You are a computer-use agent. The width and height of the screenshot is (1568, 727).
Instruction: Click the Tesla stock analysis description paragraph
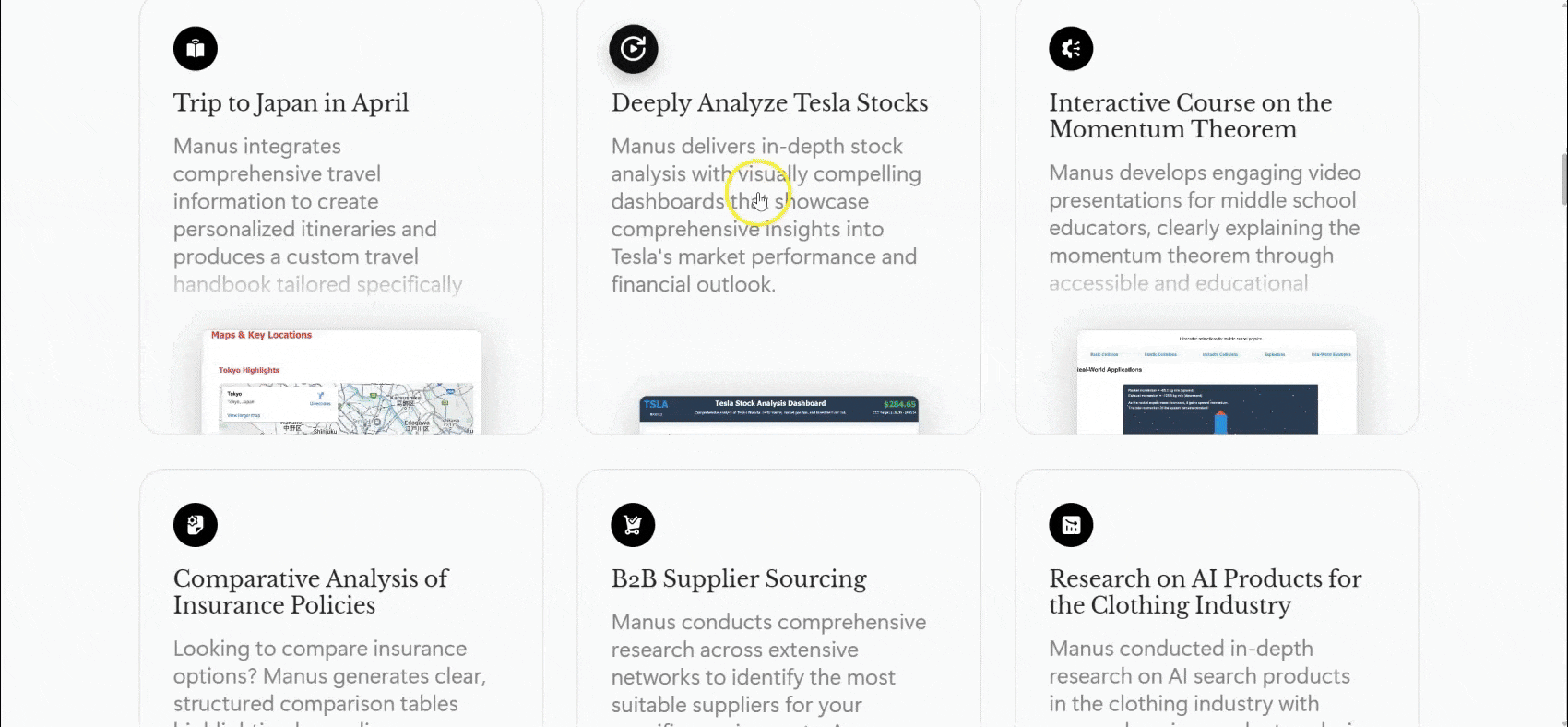point(766,215)
